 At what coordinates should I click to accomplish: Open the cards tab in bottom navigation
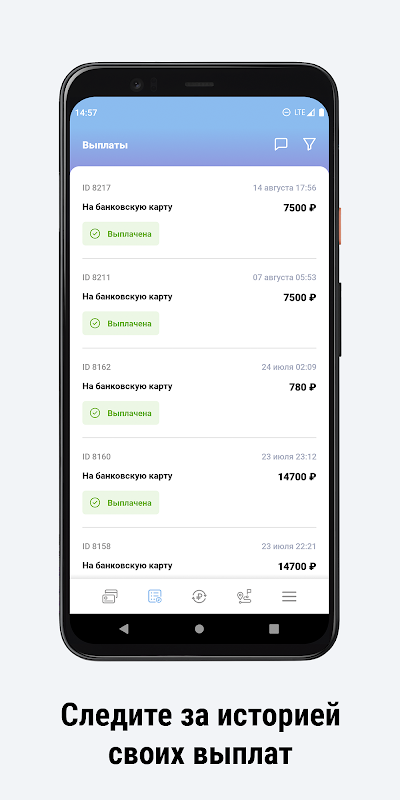click(x=110, y=596)
